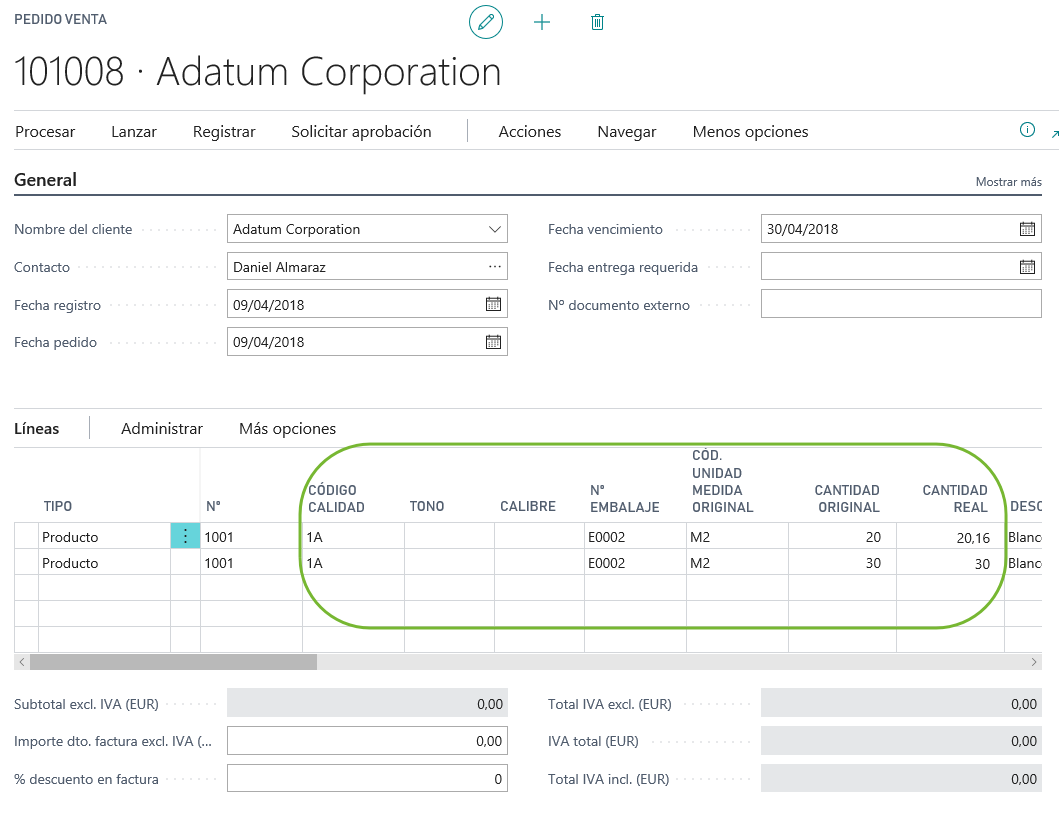This screenshot has height=820, width=1059.
Task: Open calendar for Fecha registro
Action: click(x=493, y=304)
